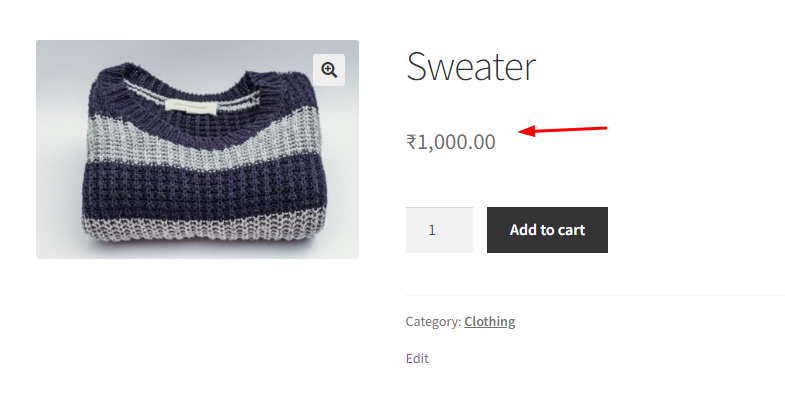Select the Sweater product title heading
The height and width of the screenshot is (410, 785).
click(x=471, y=66)
